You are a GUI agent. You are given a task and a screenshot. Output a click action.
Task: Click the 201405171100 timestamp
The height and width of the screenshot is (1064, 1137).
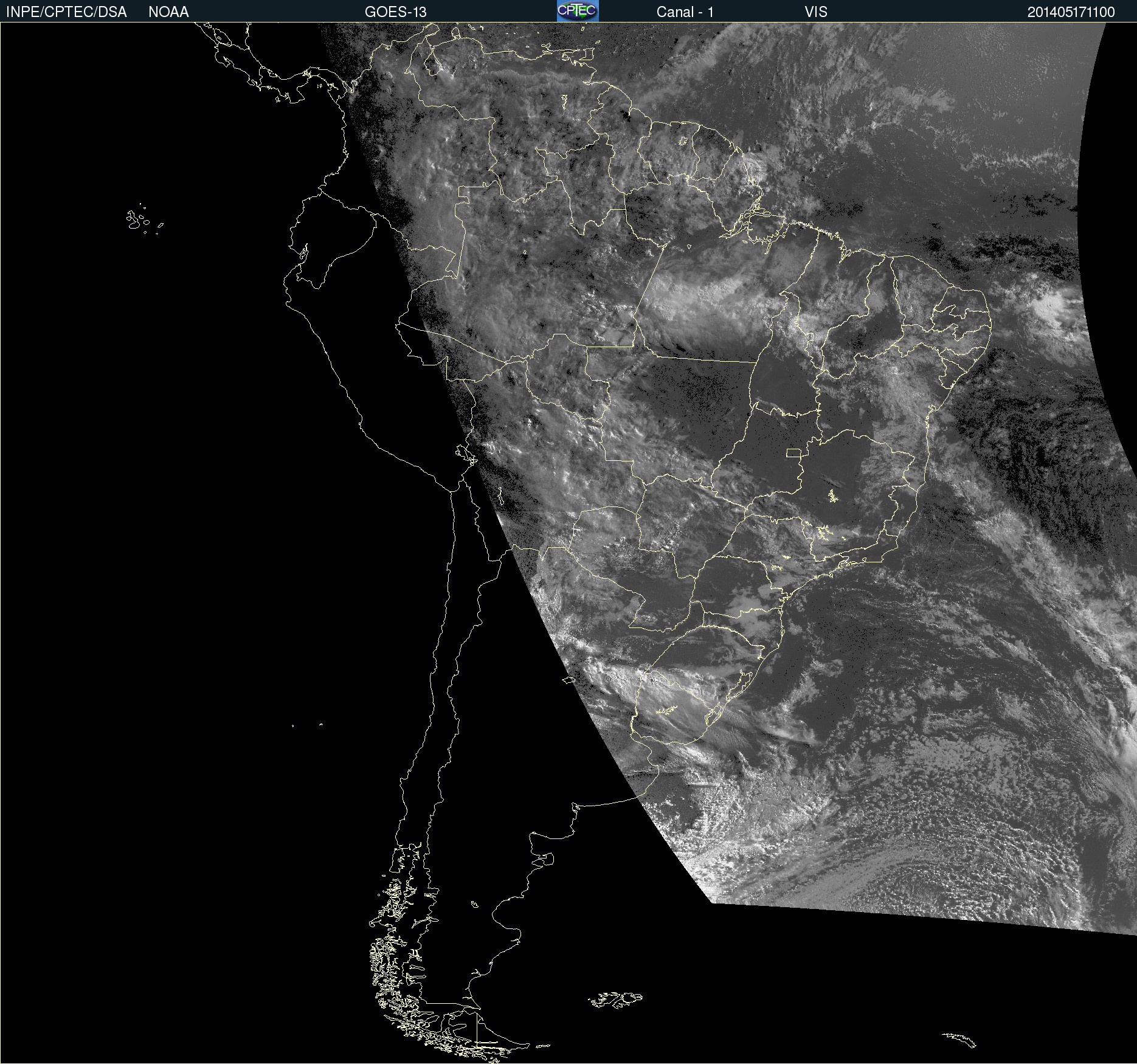click(1071, 12)
